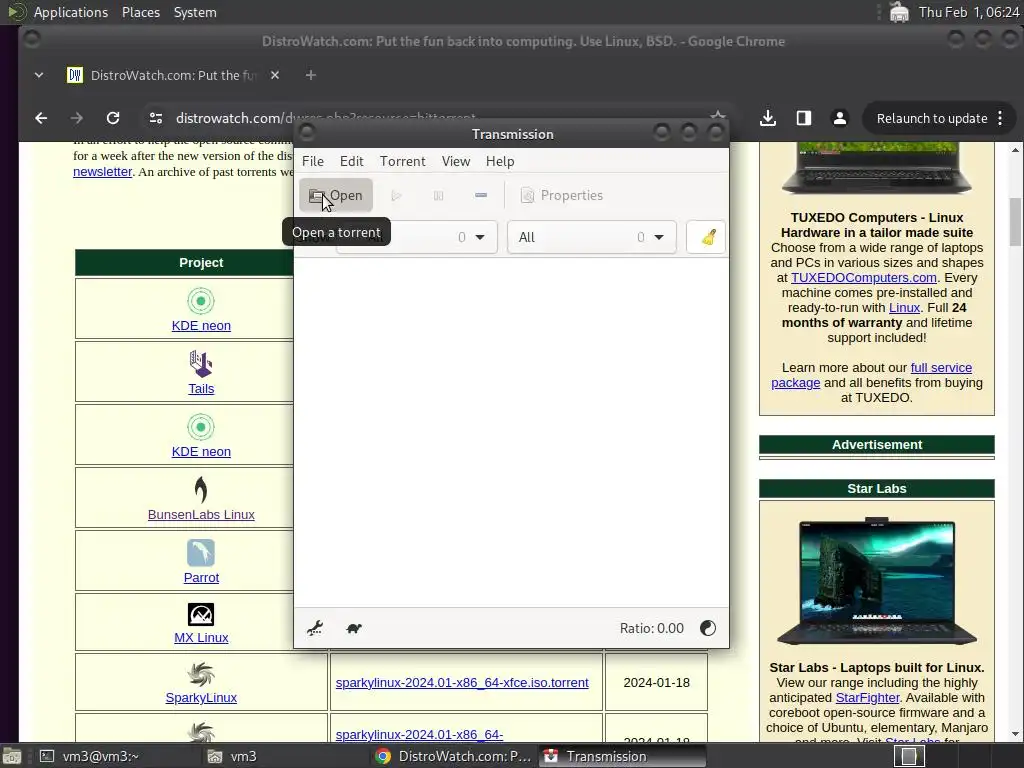Screen dimensions: 1024x768
Task: Open Chrome three-dot menu
Action: click(x=1000, y=118)
